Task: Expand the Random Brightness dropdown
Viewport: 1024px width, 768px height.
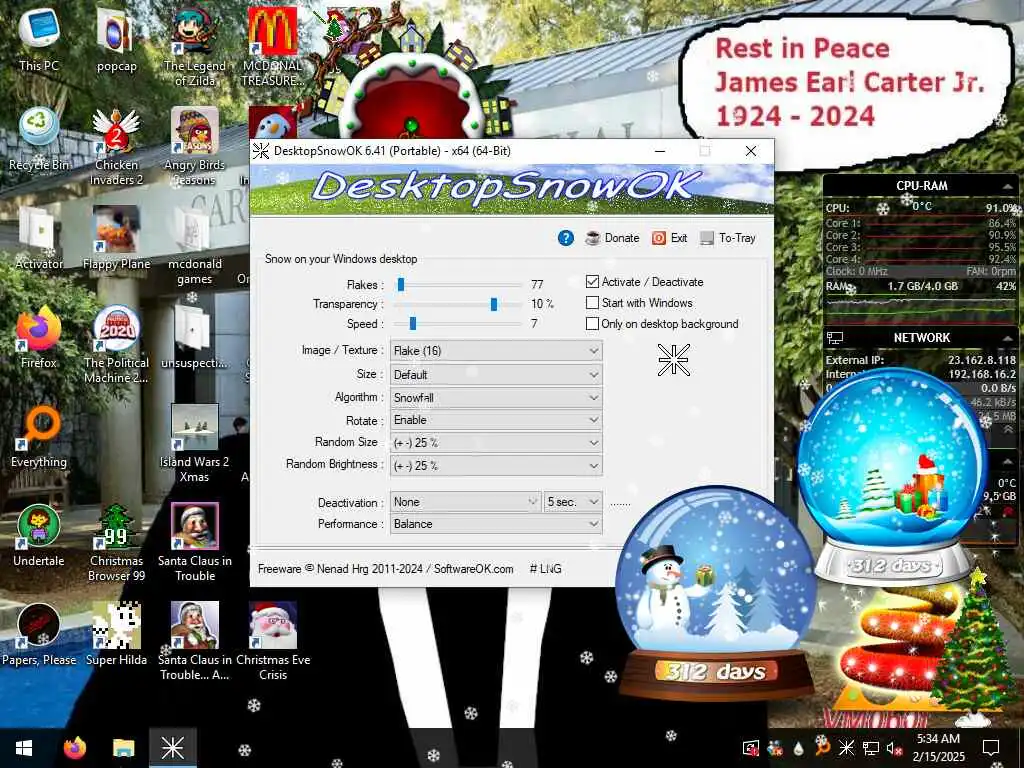Action: pos(496,466)
